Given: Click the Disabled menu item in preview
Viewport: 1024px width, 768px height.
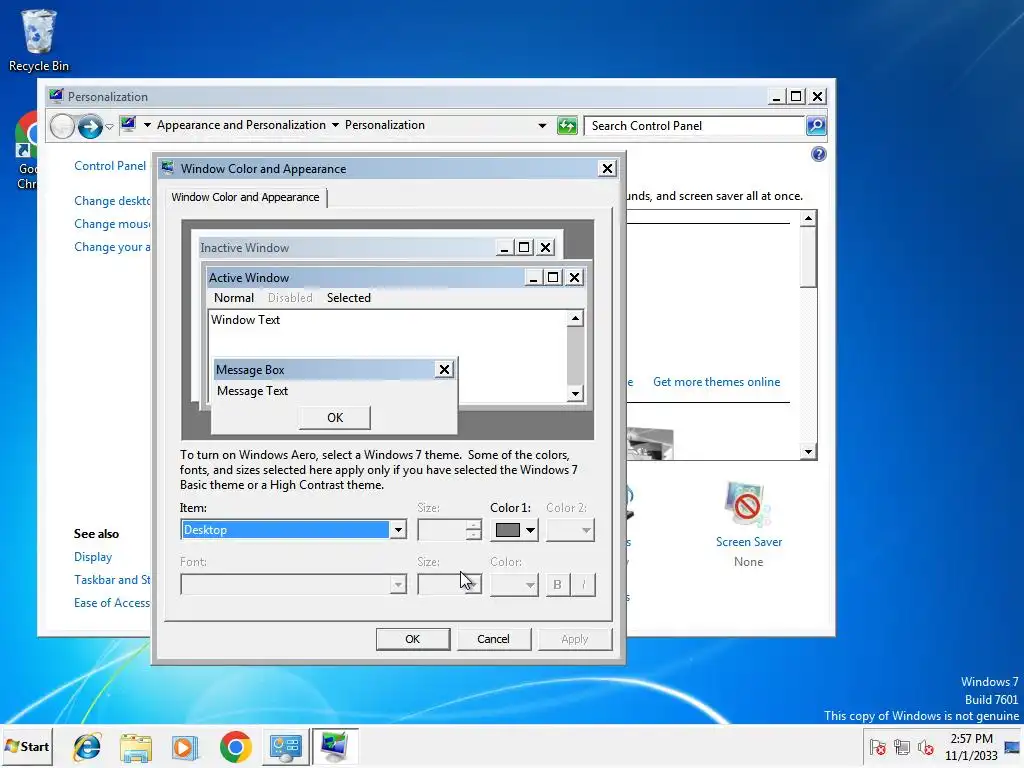Looking at the screenshot, I should click(290, 298).
